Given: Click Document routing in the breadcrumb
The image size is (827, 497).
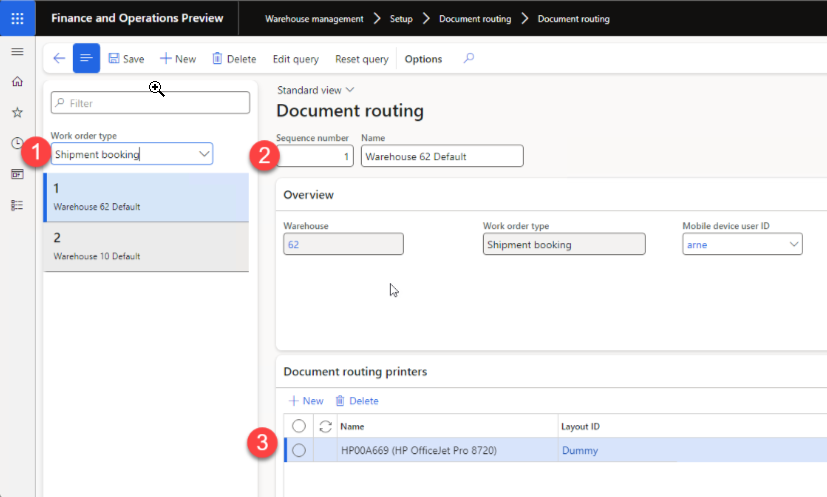Looking at the screenshot, I should (474, 18).
